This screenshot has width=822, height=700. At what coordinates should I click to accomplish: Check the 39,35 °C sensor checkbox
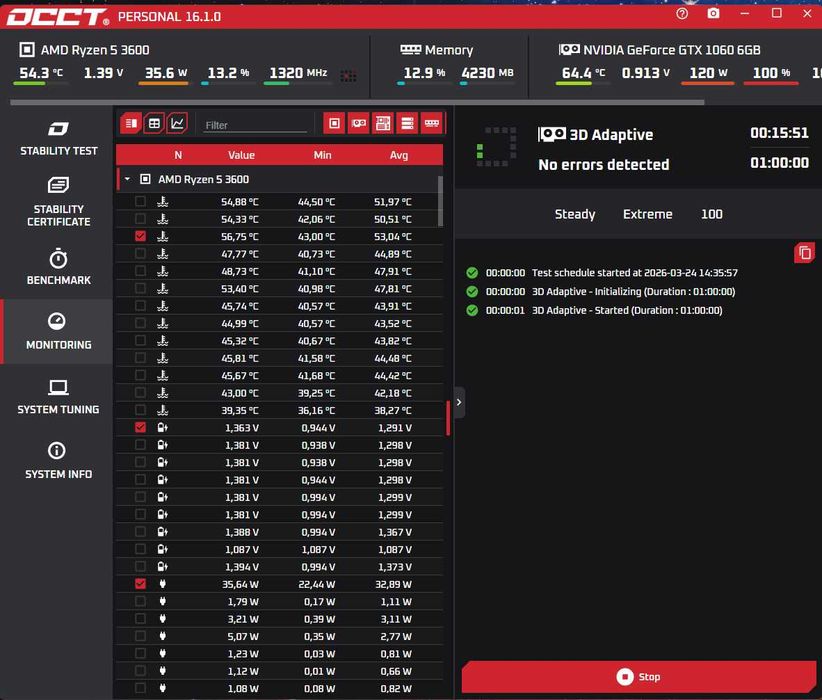tap(140, 410)
